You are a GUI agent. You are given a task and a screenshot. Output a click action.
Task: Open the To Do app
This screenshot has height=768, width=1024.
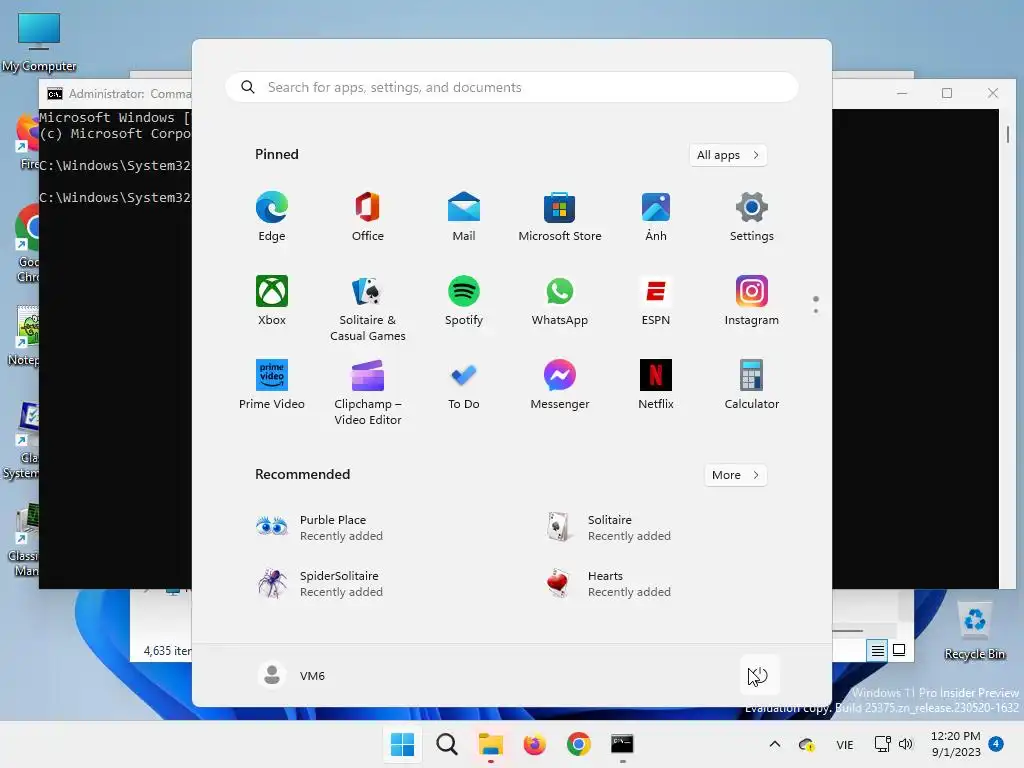tap(464, 385)
